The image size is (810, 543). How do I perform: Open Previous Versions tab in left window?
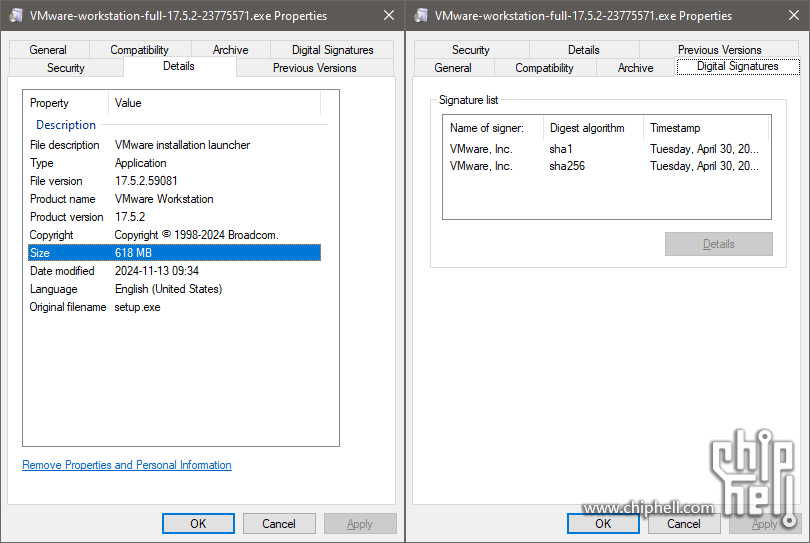315,68
